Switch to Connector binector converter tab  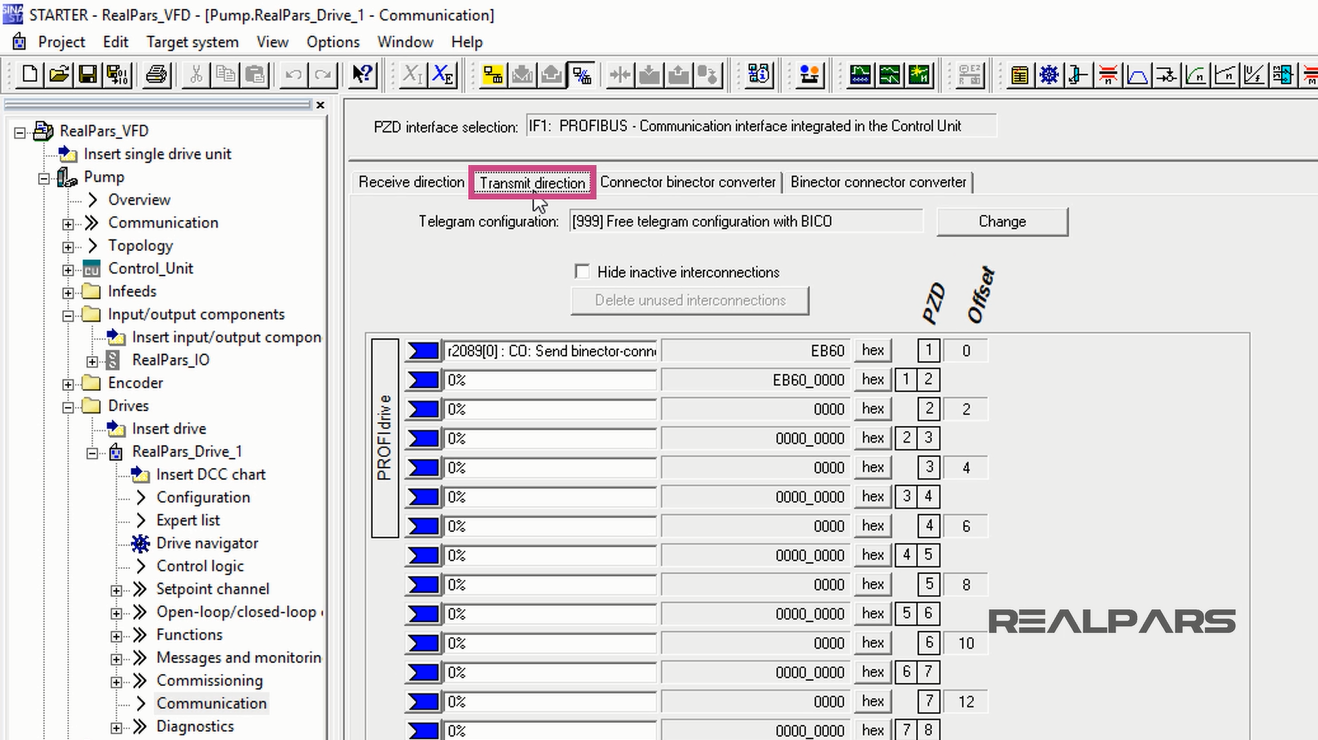pyautogui.click(x=688, y=182)
